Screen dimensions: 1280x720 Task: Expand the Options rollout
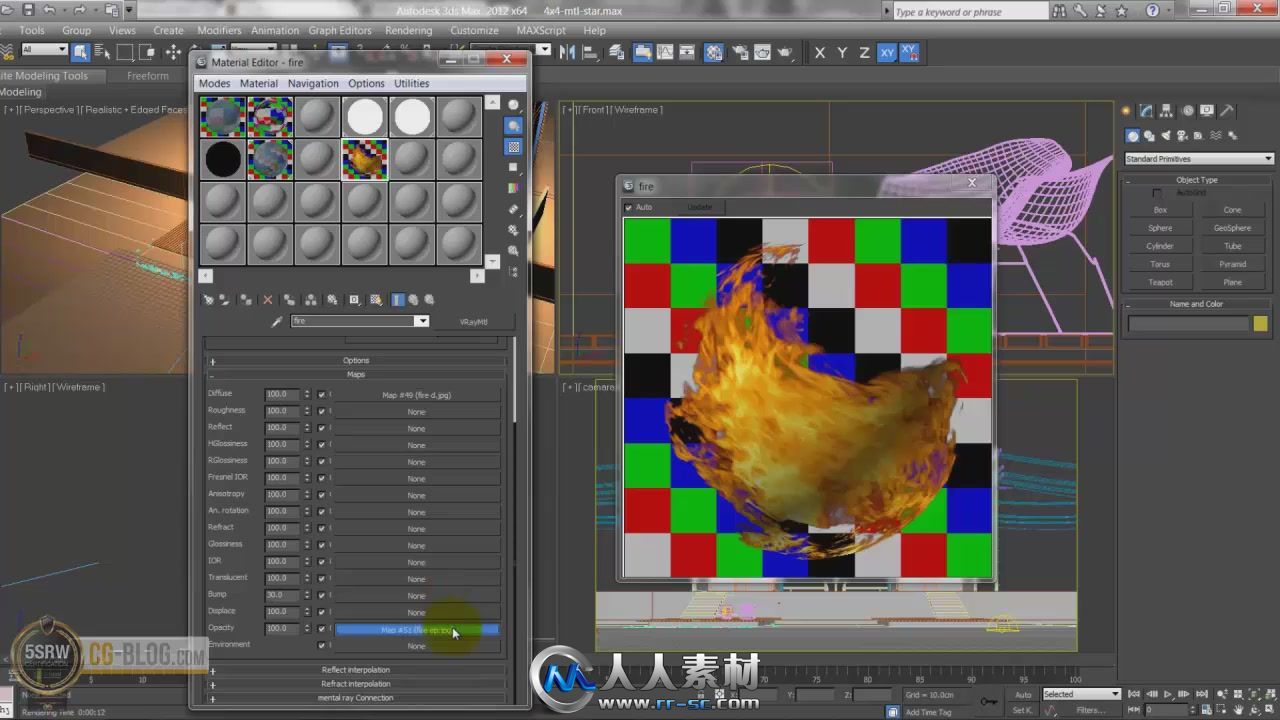(356, 360)
